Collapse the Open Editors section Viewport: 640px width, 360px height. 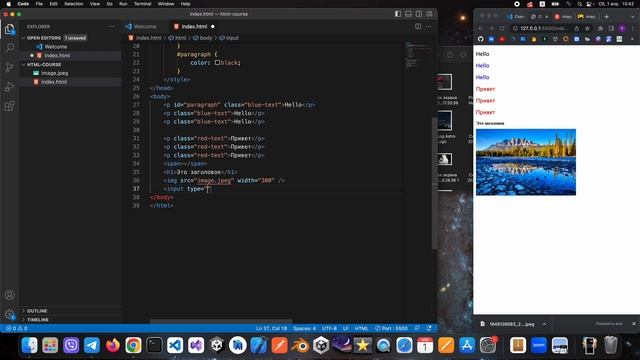44,38
